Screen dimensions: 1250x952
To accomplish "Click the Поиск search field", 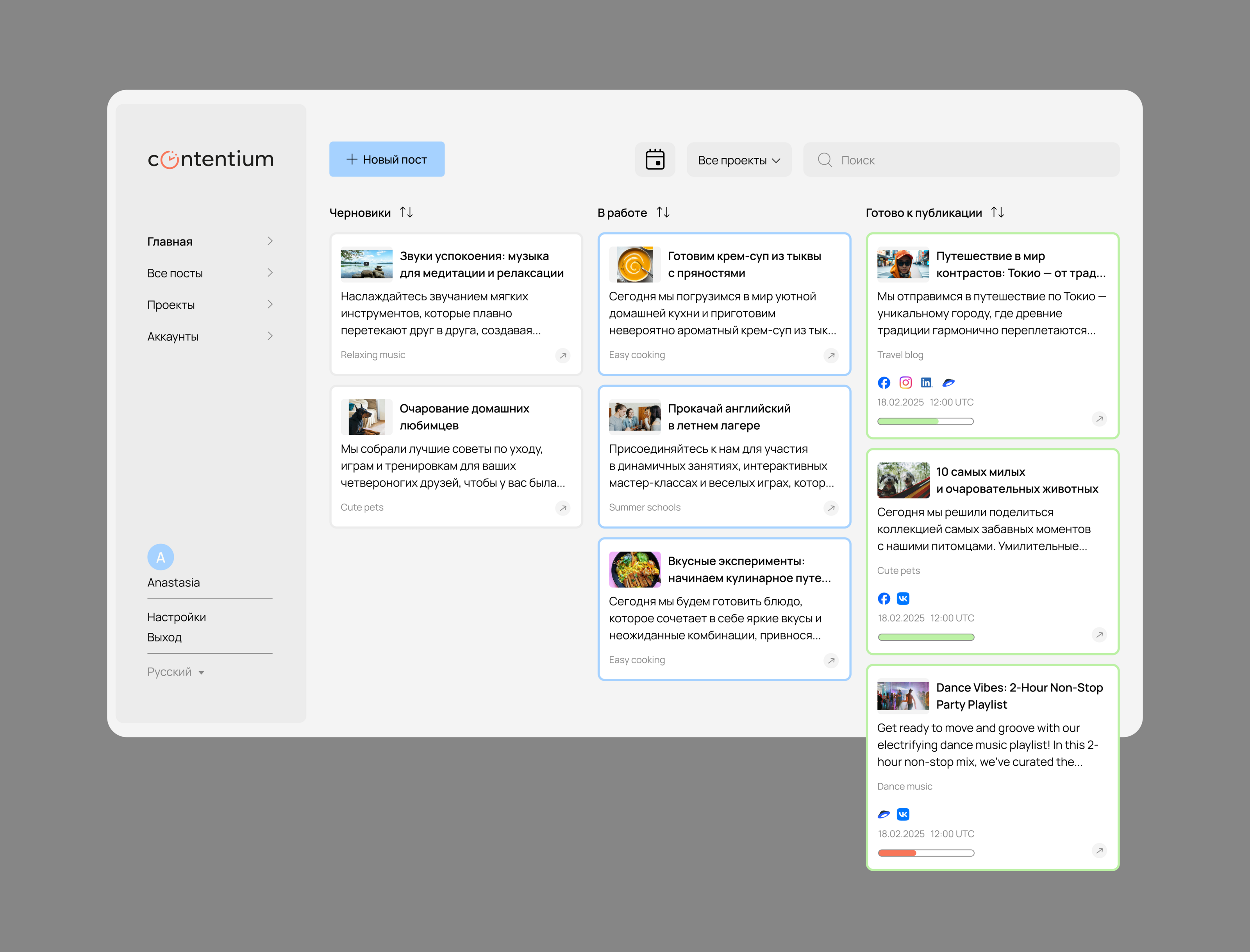I will pos(963,161).
